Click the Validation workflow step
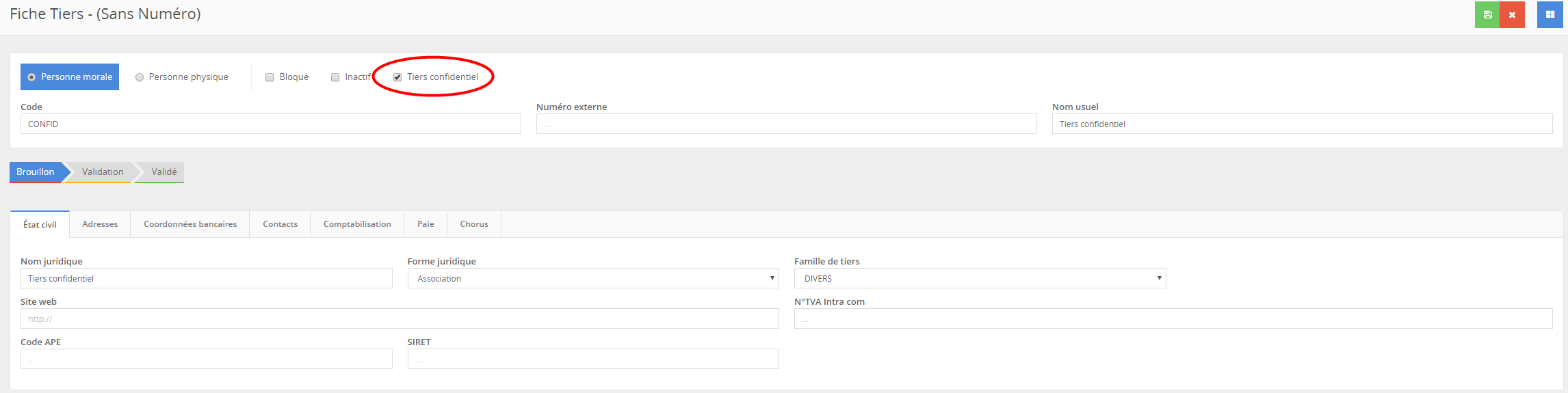The width and height of the screenshot is (1568, 393). tap(103, 172)
